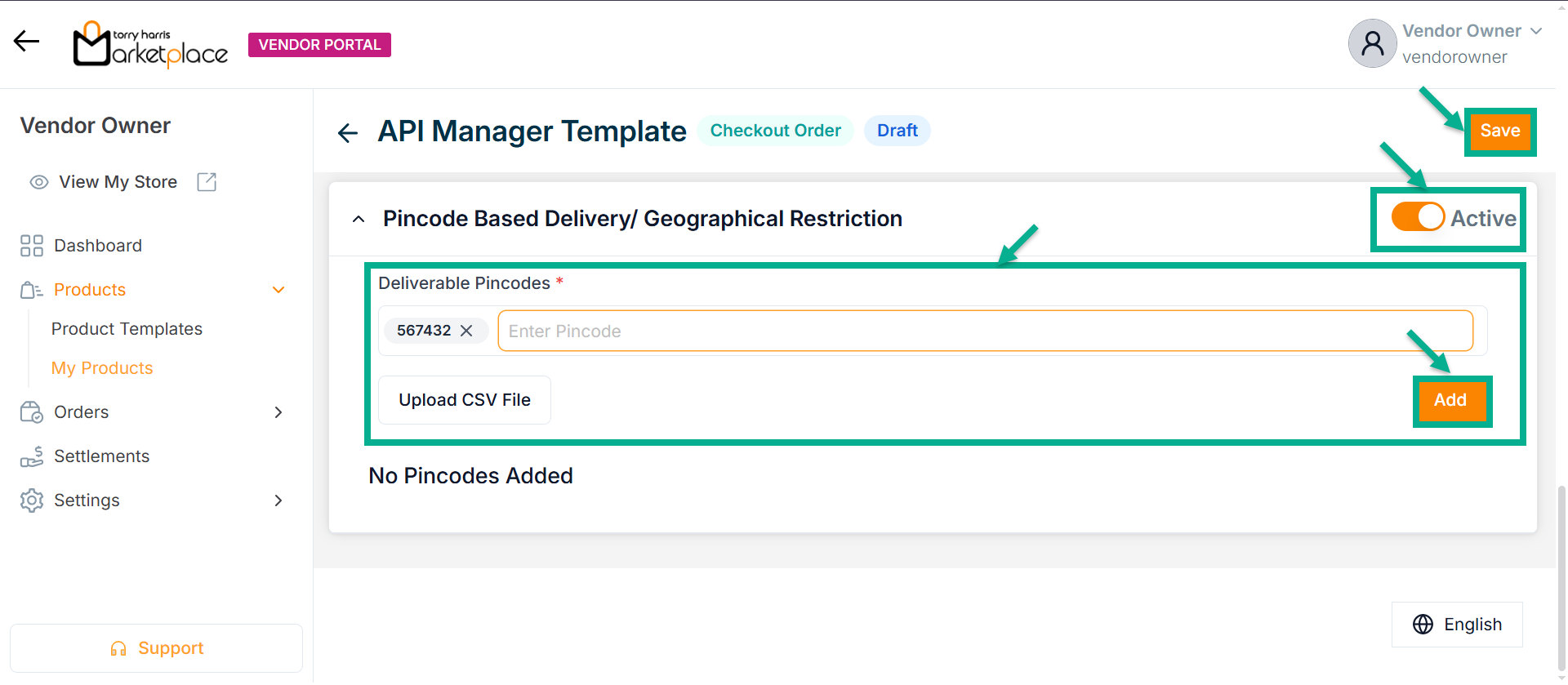Click the Settings gear icon in sidebar
The image size is (1568, 685).
point(32,500)
